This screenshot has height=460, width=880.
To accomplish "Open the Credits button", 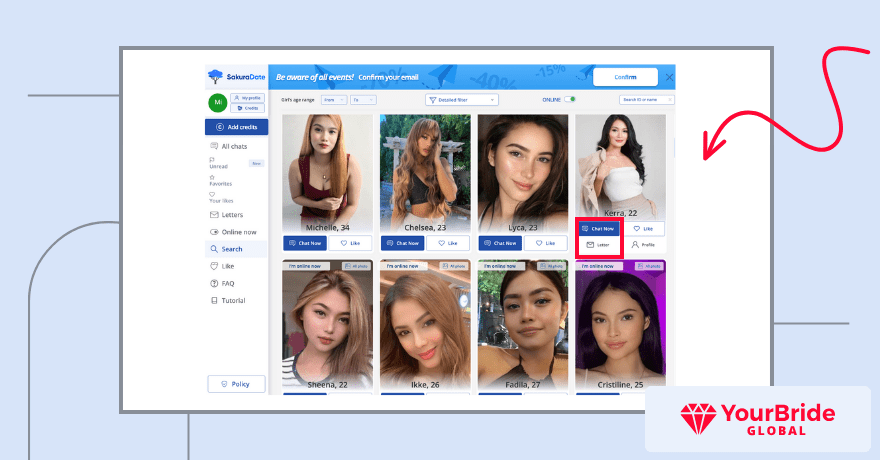I will tap(248, 108).
